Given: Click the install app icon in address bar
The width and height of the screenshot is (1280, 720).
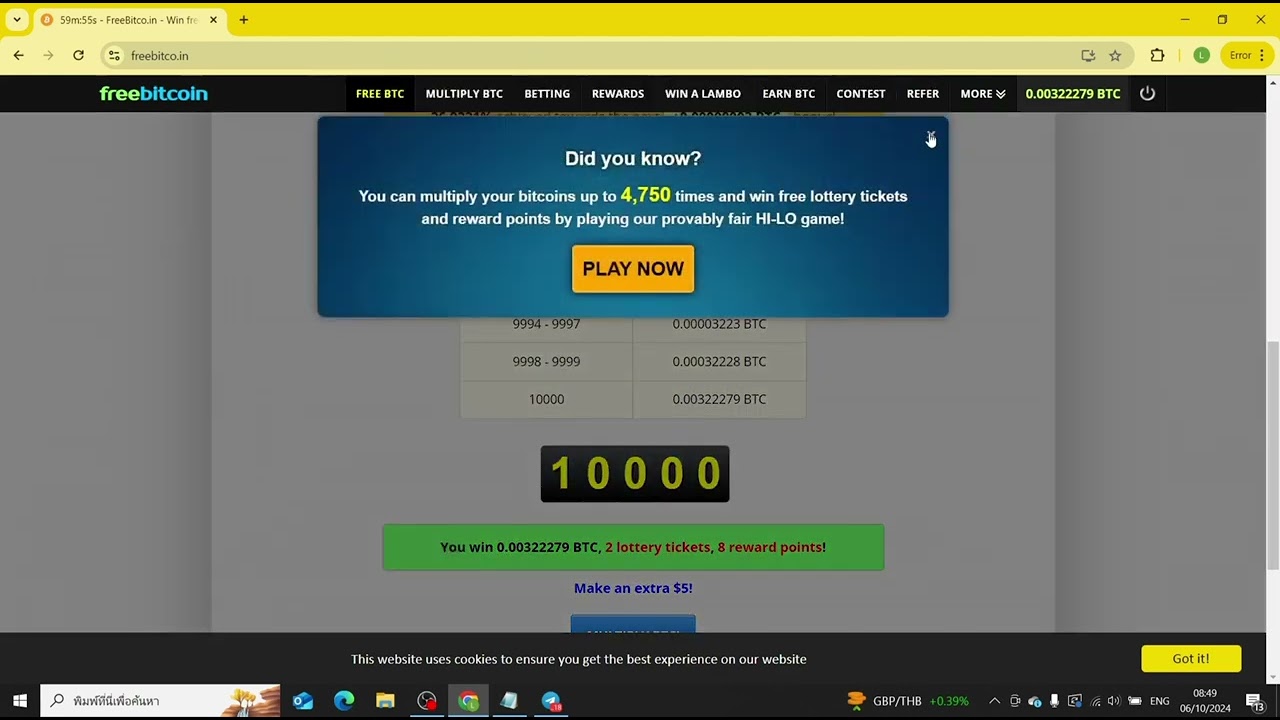Looking at the screenshot, I should click(1088, 56).
